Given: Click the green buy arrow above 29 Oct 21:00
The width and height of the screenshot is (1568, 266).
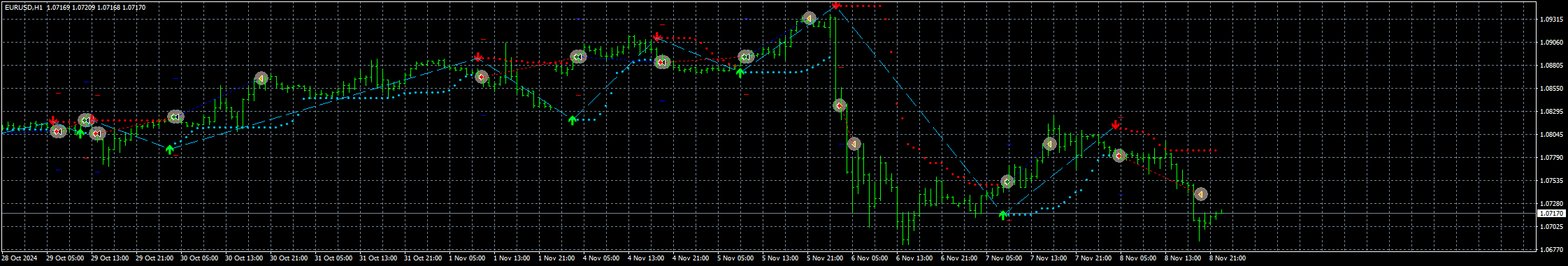Looking at the screenshot, I should 169,149.
